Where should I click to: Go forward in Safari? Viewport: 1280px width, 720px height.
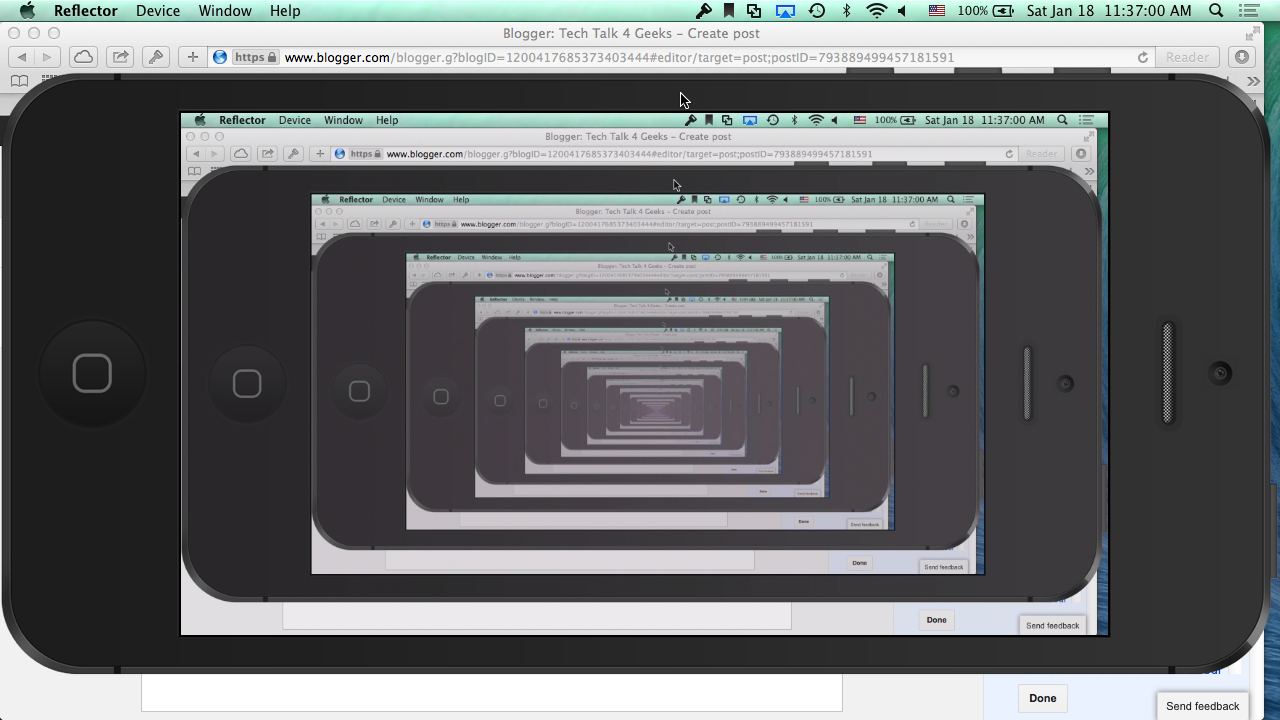pyautogui.click(x=47, y=57)
